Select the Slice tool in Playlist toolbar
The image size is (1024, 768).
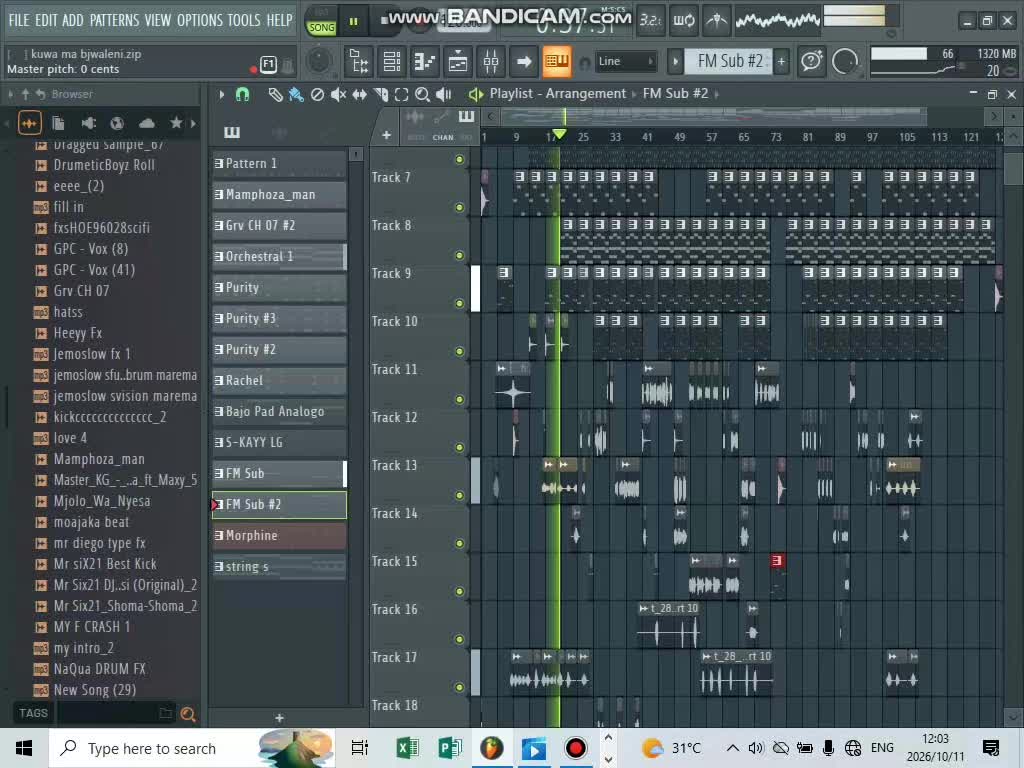pyautogui.click(x=381, y=95)
